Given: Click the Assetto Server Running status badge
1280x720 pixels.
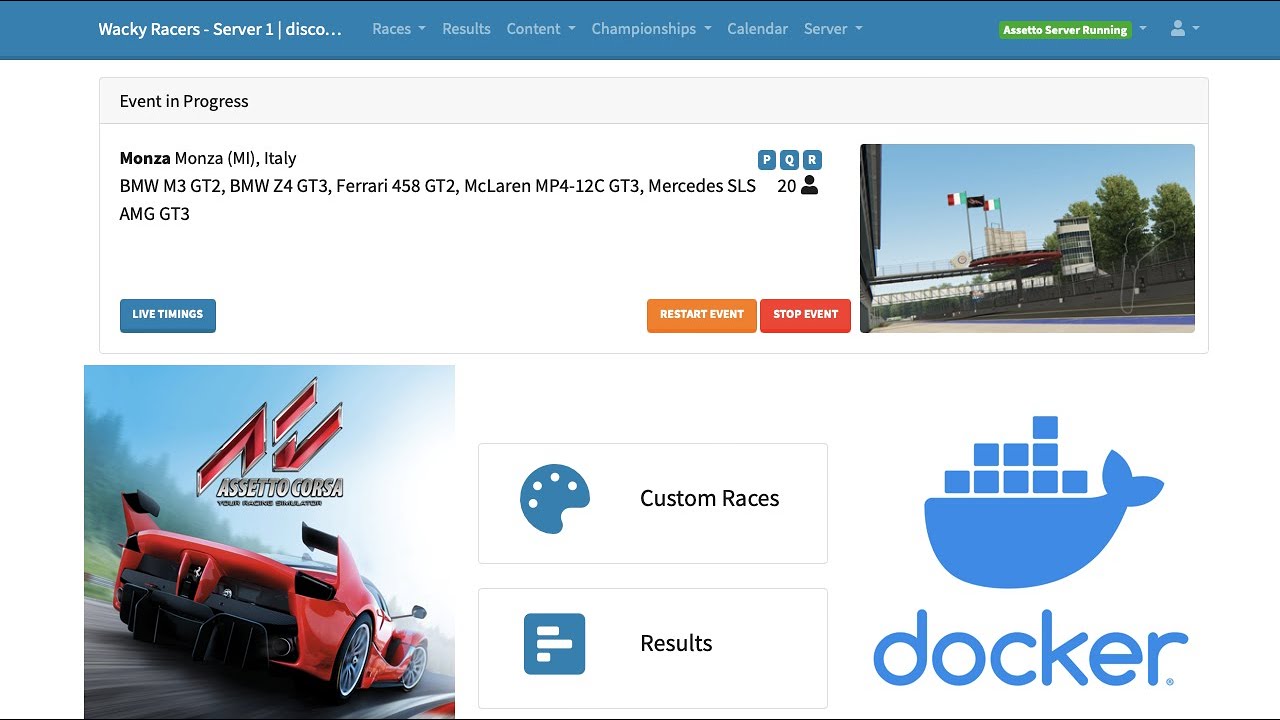Looking at the screenshot, I should (x=1065, y=30).
